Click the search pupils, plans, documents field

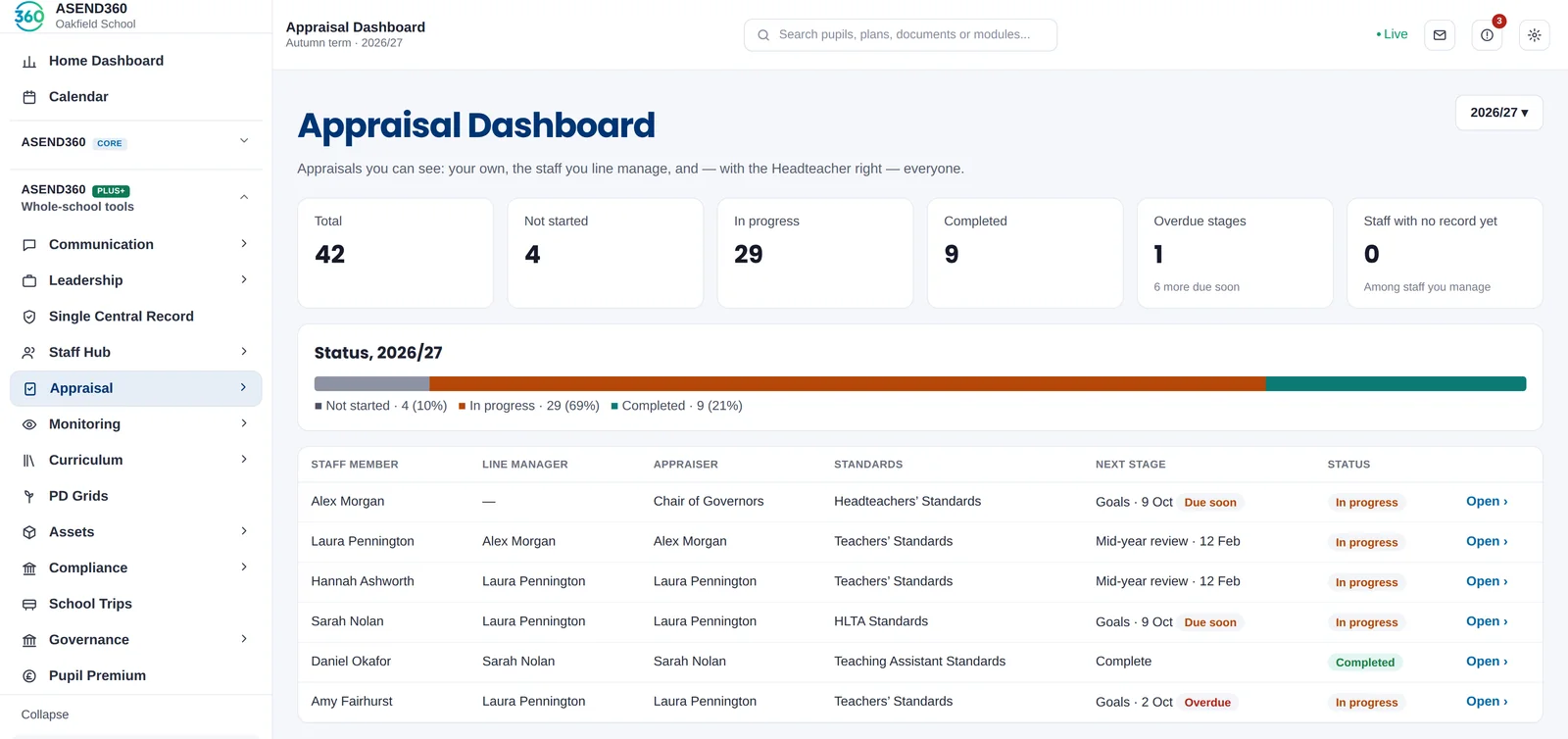pyautogui.click(x=900, y=35)
